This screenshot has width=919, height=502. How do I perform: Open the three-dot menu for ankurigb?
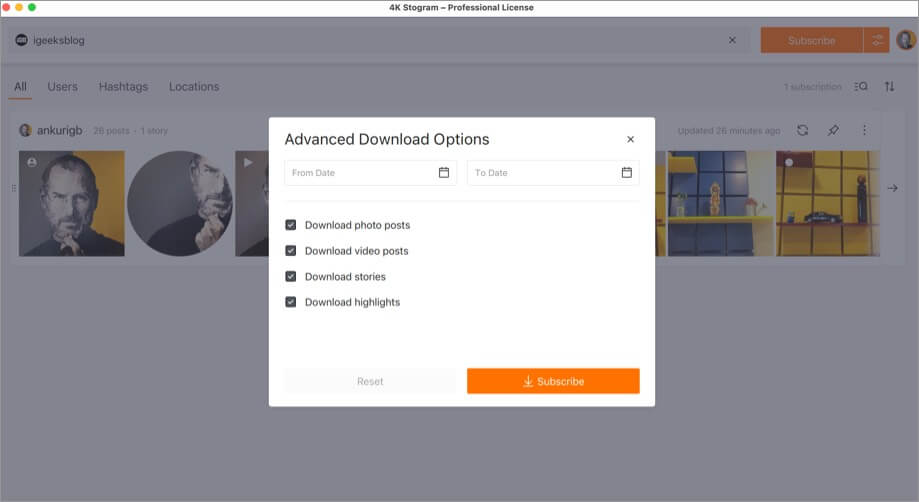pos(864,130)
